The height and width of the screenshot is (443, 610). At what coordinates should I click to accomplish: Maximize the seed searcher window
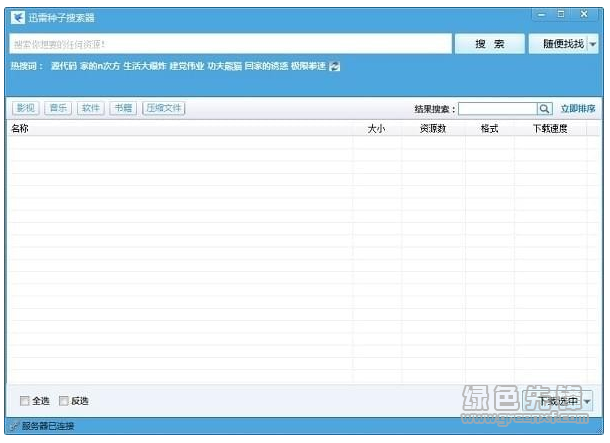click(x=561, y=14)
